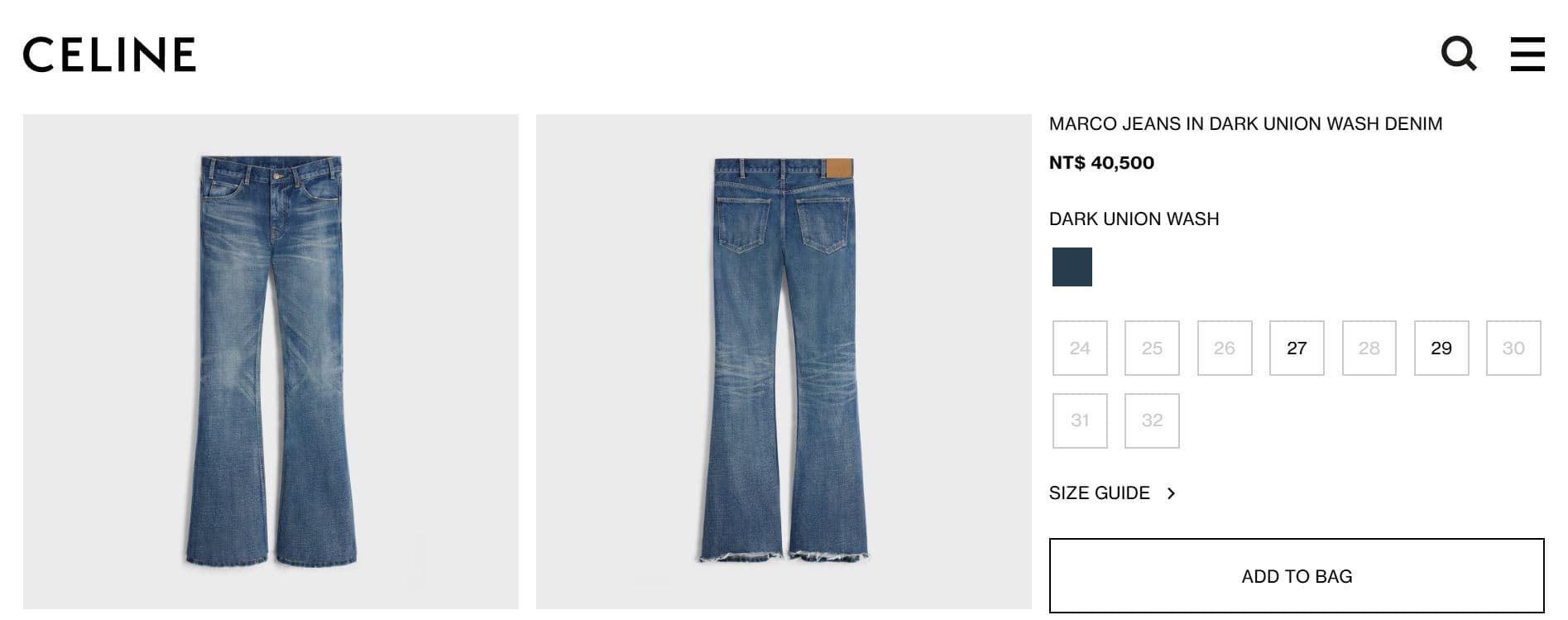Click the Dark Union Wash color swatch

click(x=1072, y=267)
